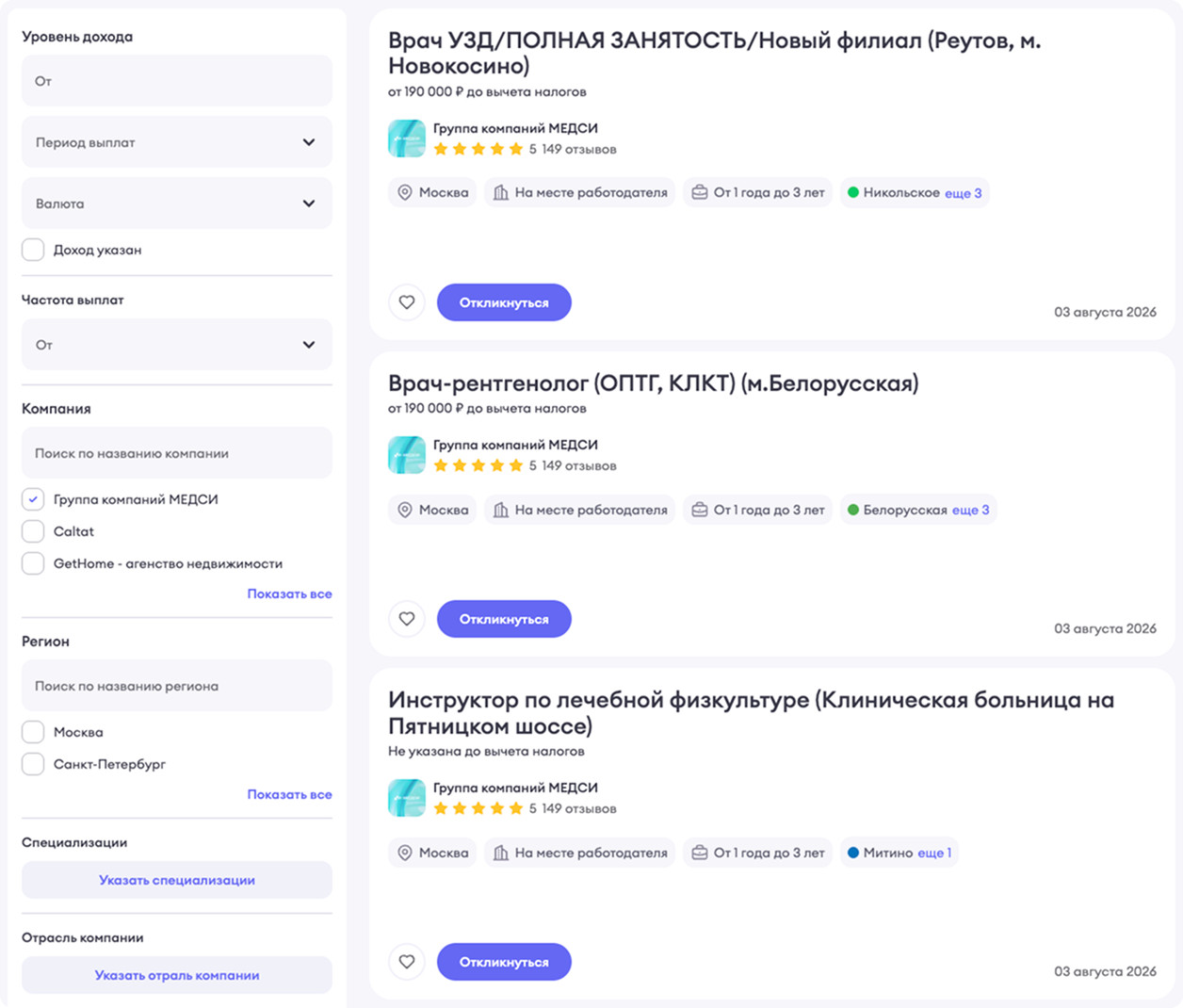Focus the Поиск по названию региона field

point(177,686)
